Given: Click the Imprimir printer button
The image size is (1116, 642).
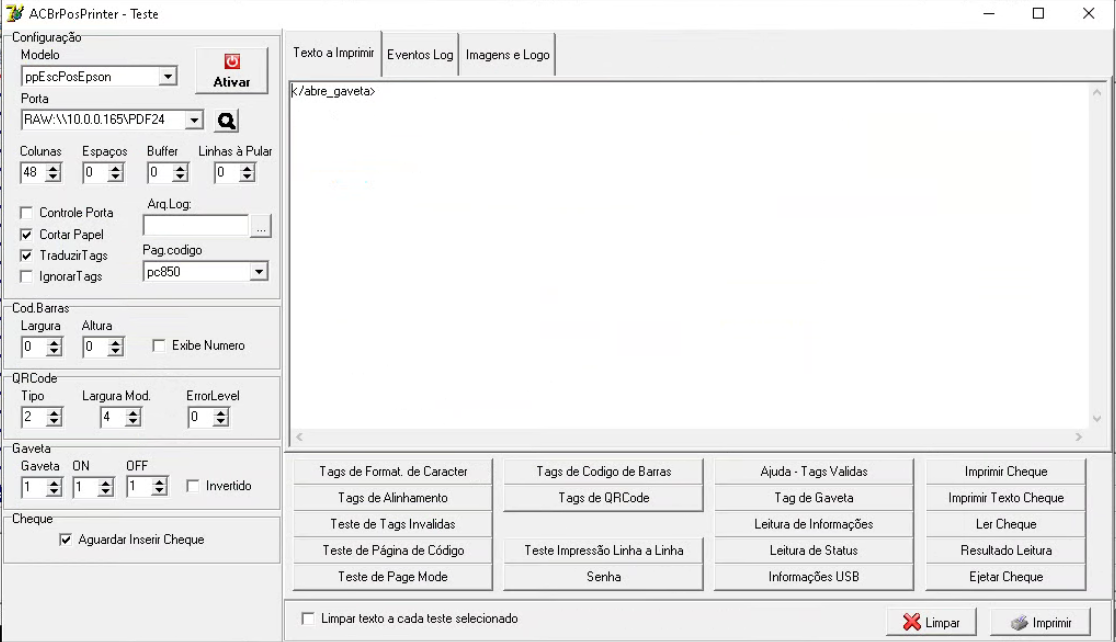Looking at the screenshot, I should (1041, 622).
